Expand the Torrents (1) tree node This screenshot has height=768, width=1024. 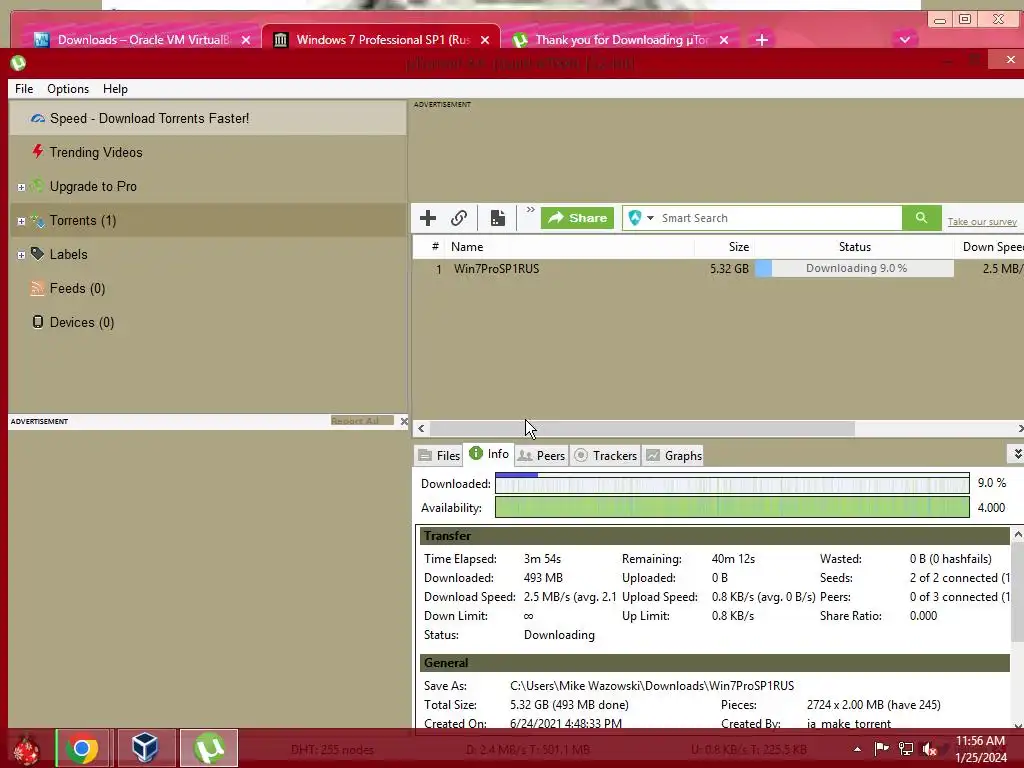click(21, 221)
